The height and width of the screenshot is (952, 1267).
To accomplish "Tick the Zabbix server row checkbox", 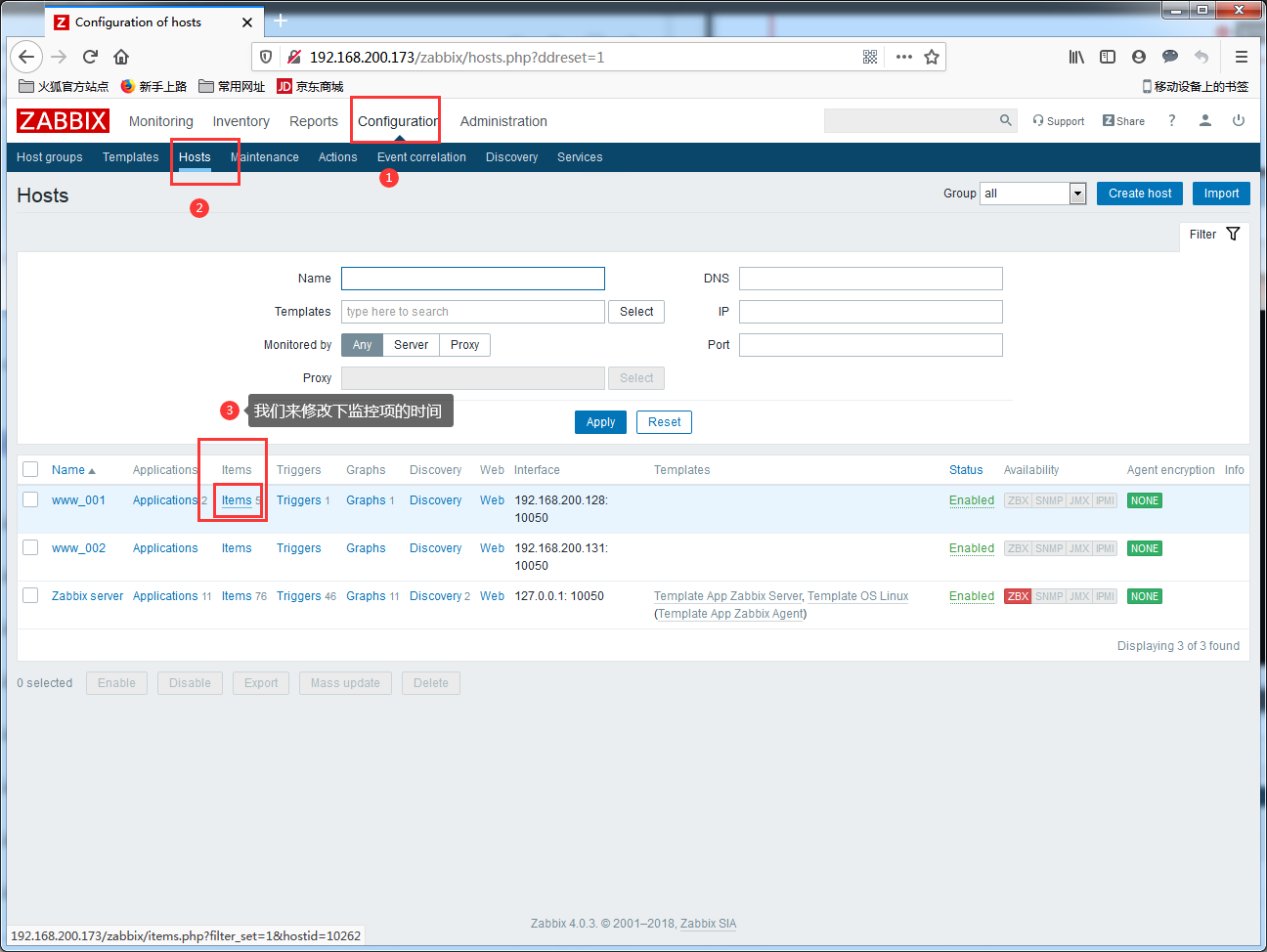I will [x=30, y=595].
